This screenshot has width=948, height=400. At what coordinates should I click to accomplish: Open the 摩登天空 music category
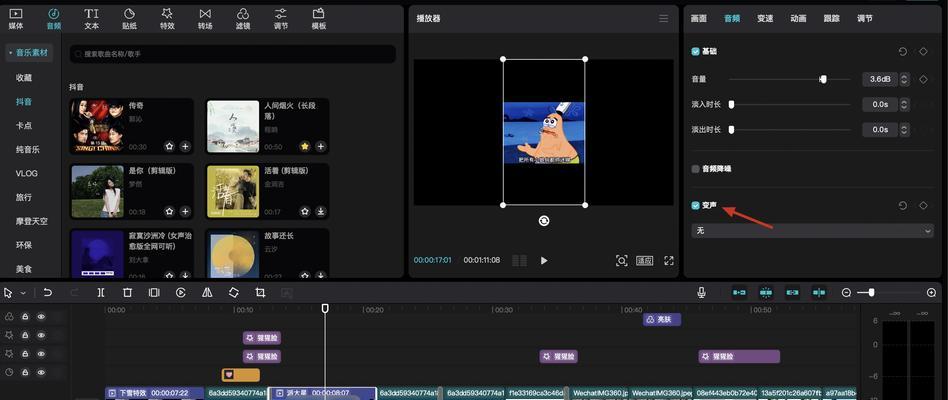pyautogui.click(x=31, y=221)
